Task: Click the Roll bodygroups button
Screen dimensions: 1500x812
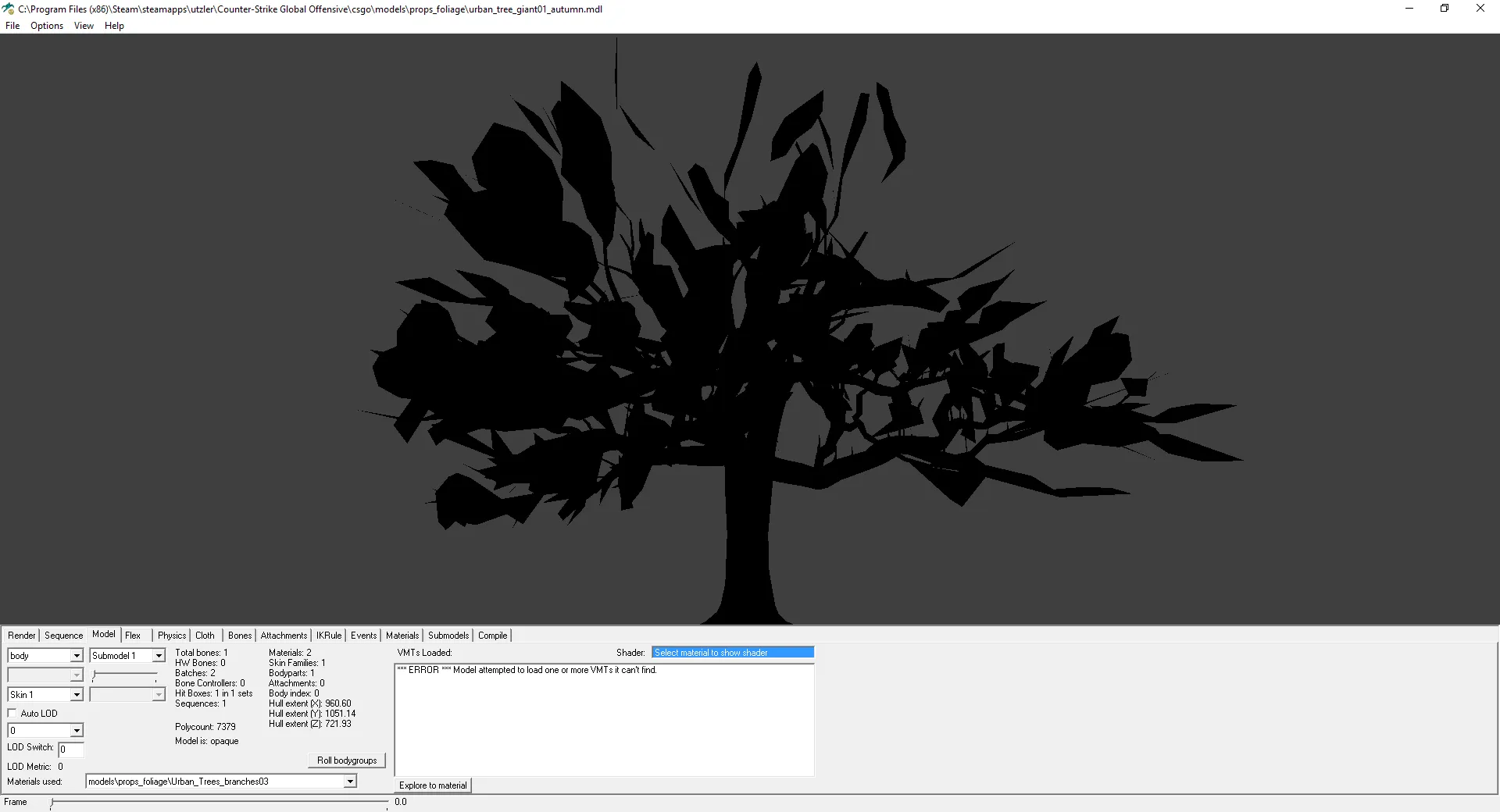Action: coord(347,760)
